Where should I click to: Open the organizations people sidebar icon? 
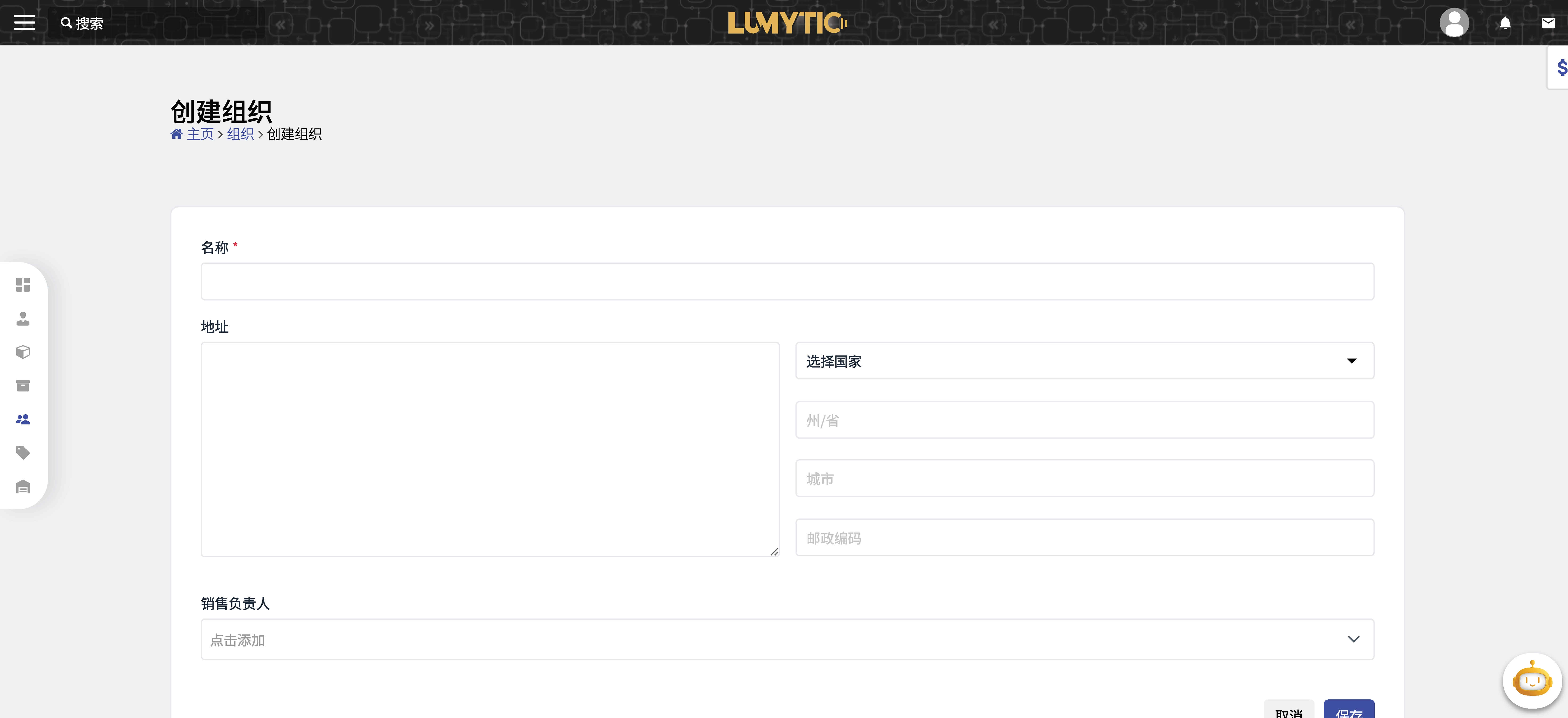coord(23,419)
